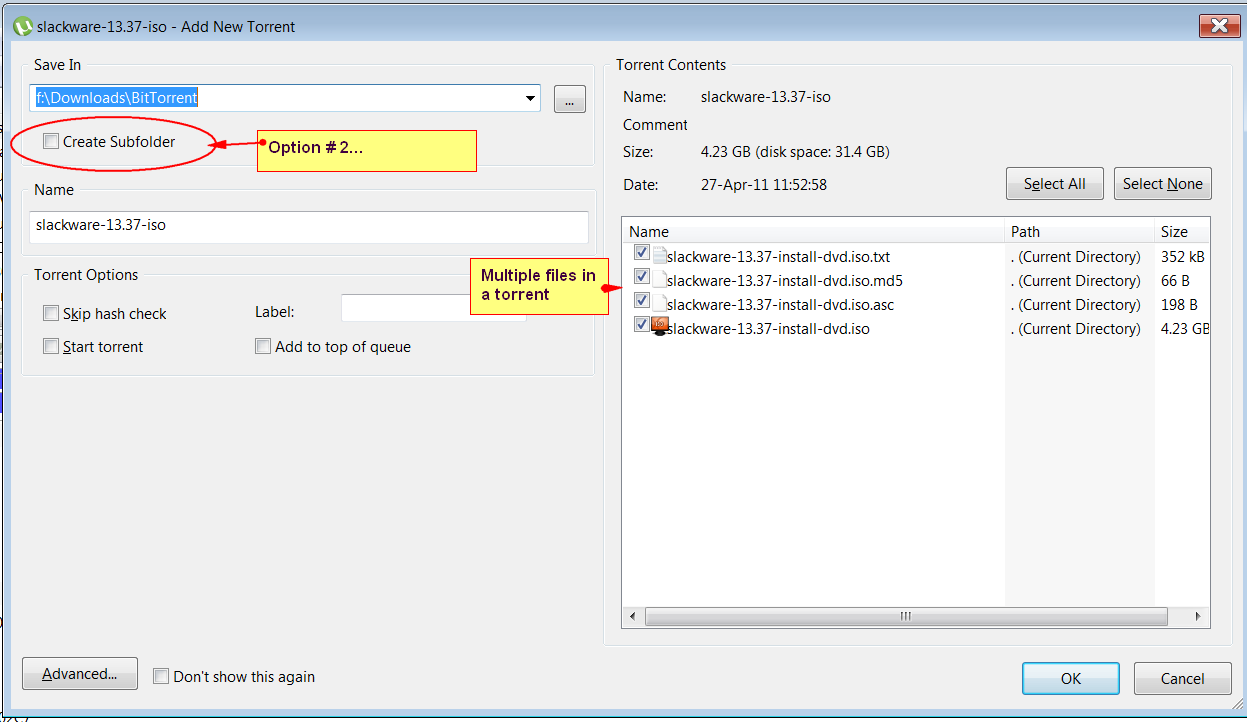This screenshot has width=1247, height=722.
Task: Tick Don't show this again
Action: tap(161, 677)
